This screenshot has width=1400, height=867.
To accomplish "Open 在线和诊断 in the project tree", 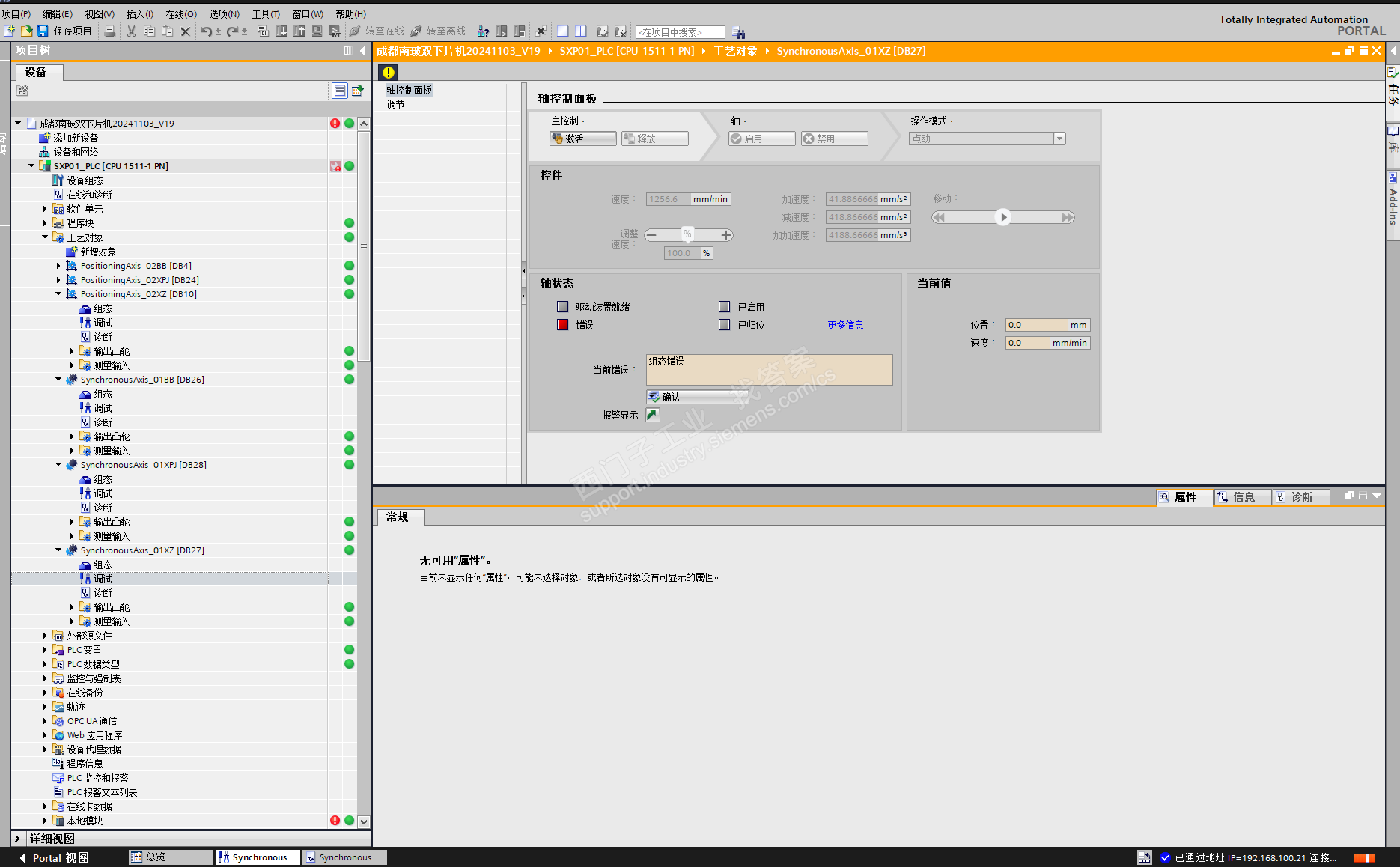I will [89, 195].
